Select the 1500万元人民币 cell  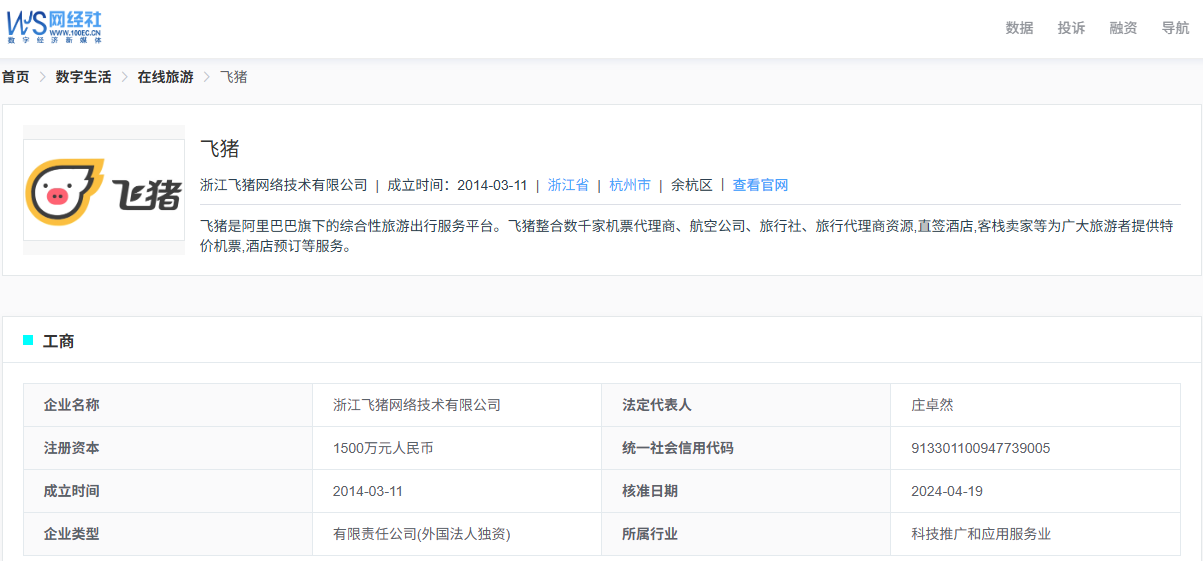[457, 448]
